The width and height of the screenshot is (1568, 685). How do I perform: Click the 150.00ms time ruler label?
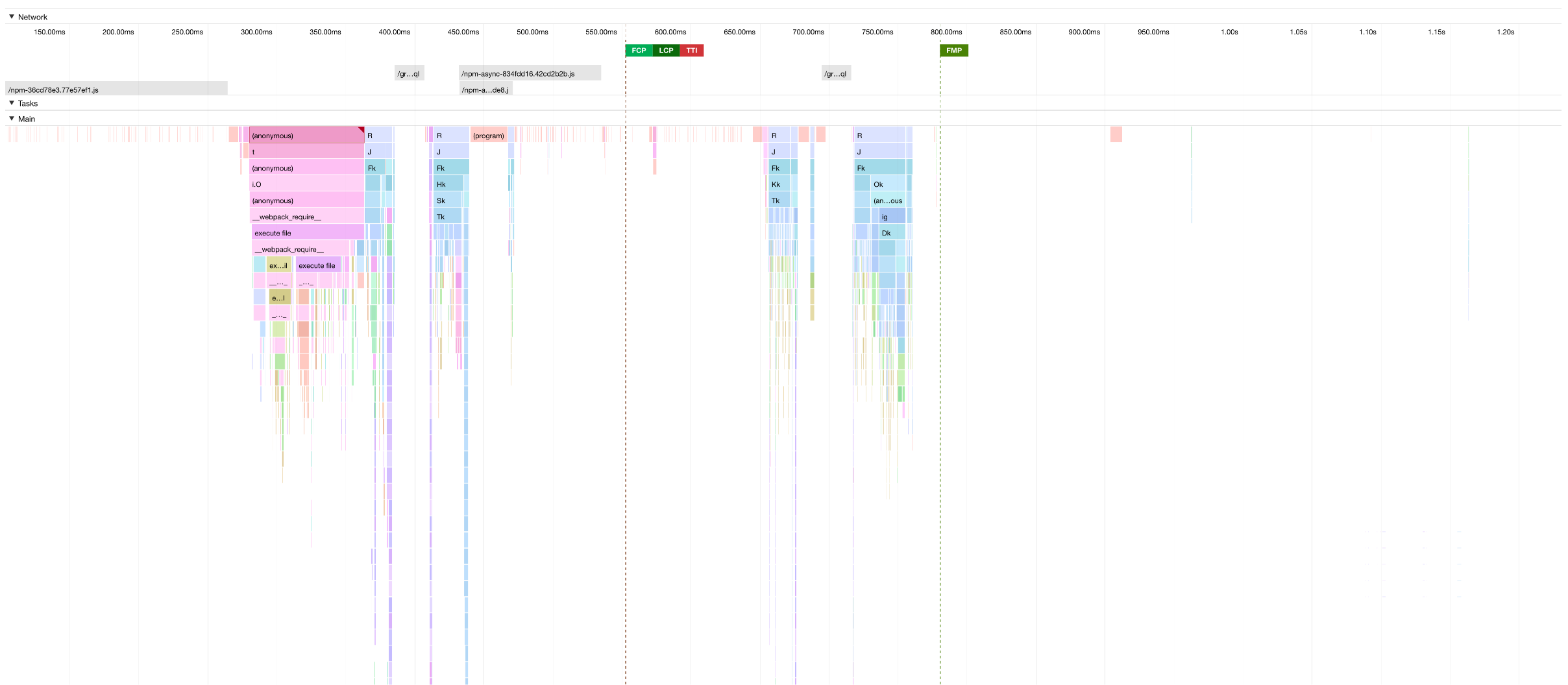(49, 32)
